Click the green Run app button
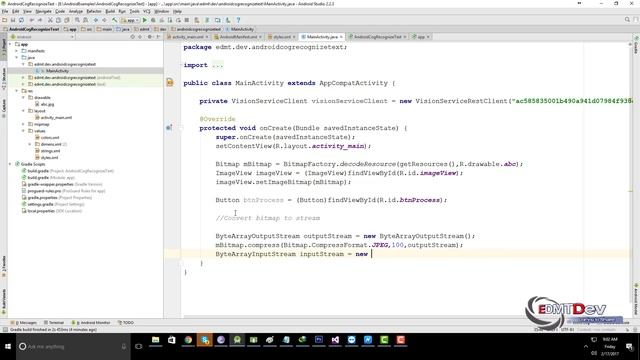Viewport: 640px width, 360px height. 144,20
